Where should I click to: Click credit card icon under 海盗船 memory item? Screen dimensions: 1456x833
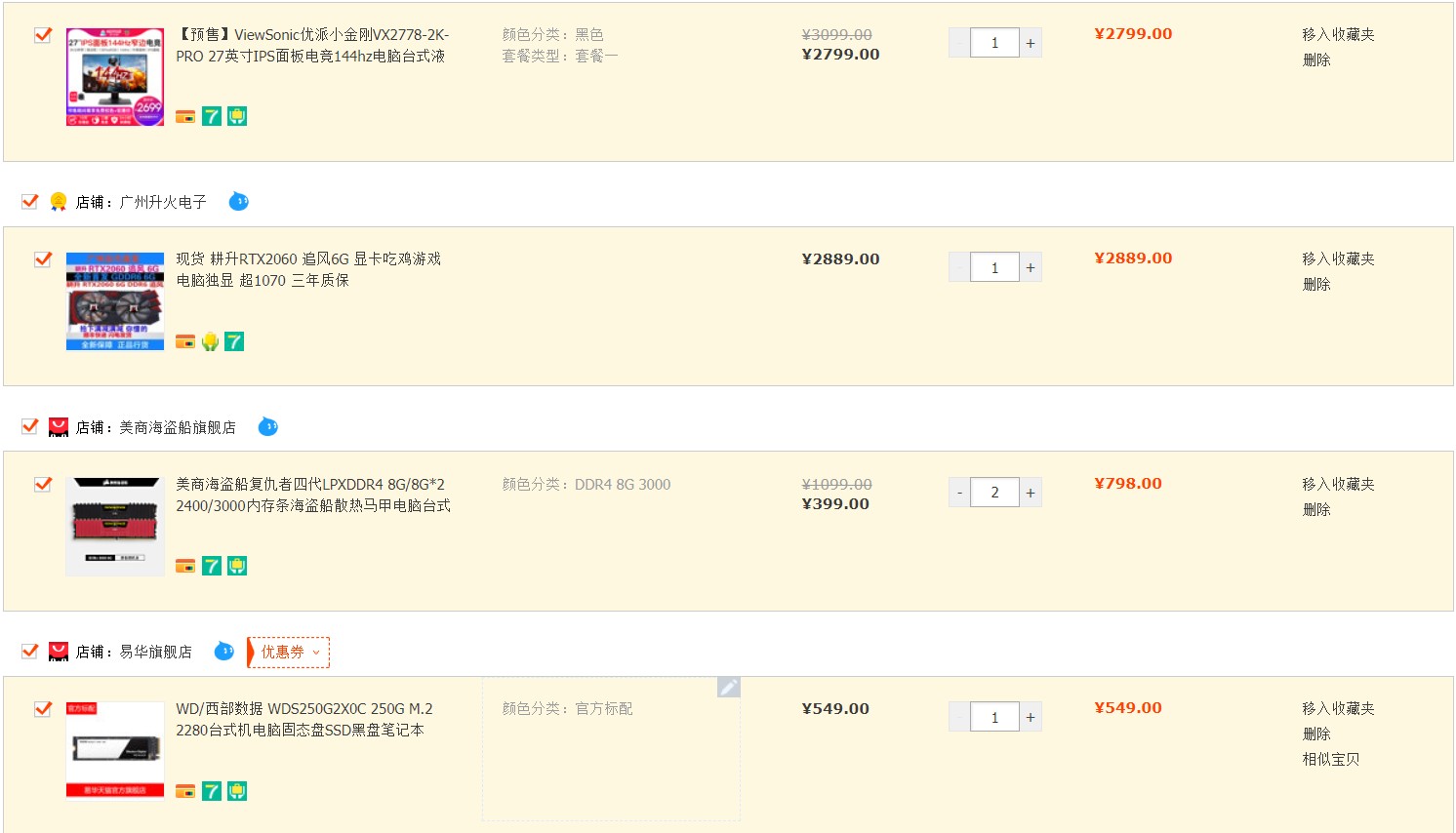click(185, 567)
